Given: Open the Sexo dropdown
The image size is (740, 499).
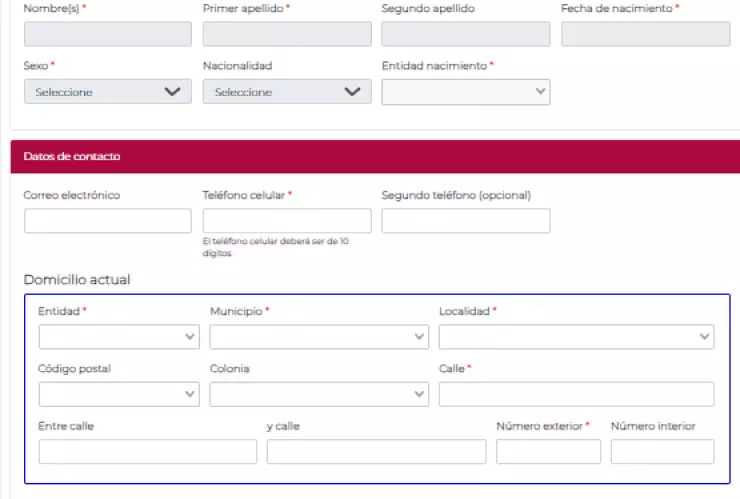Looking at the screenshot, I should click(107, 92).
